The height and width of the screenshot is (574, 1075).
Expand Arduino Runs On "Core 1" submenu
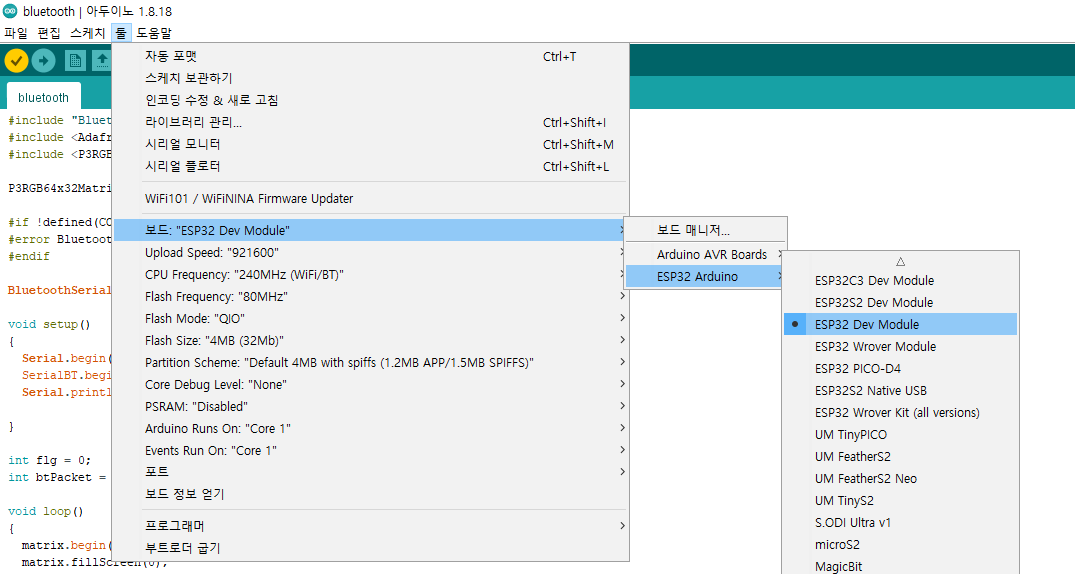(370, 428)
